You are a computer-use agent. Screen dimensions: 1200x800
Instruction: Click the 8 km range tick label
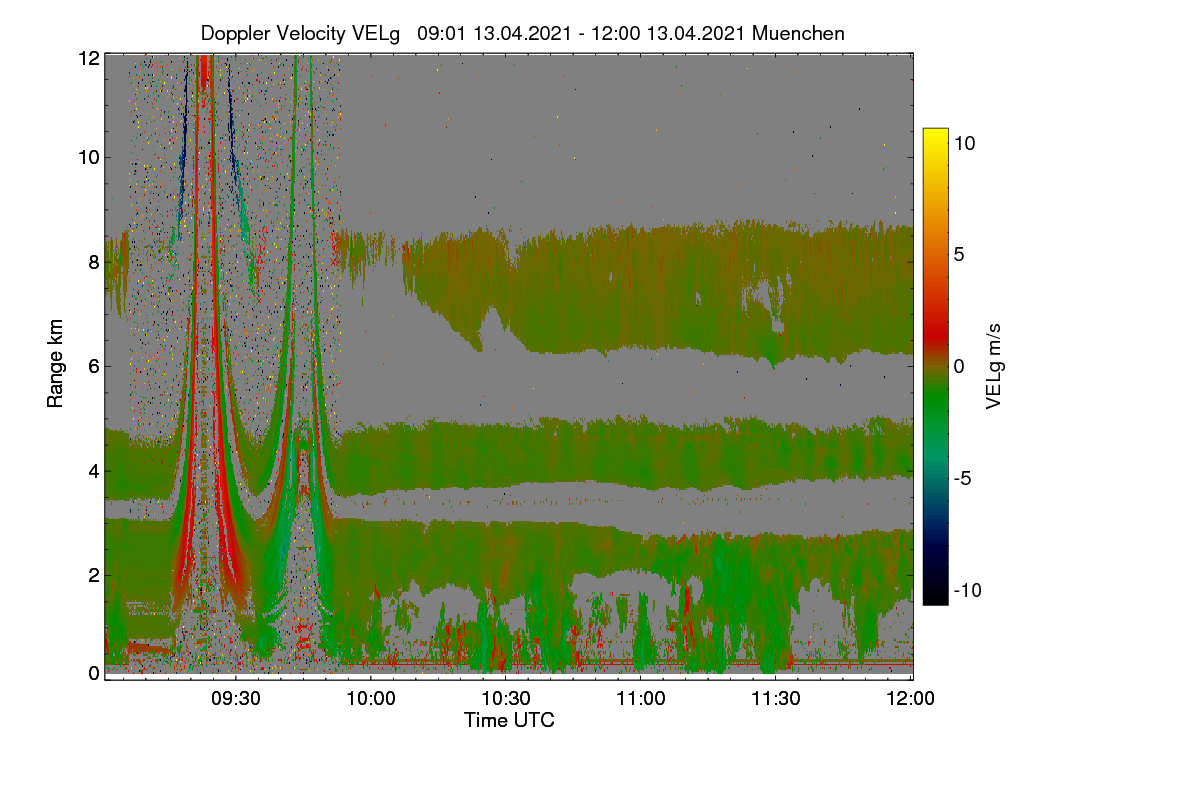(x=93, y=262)
